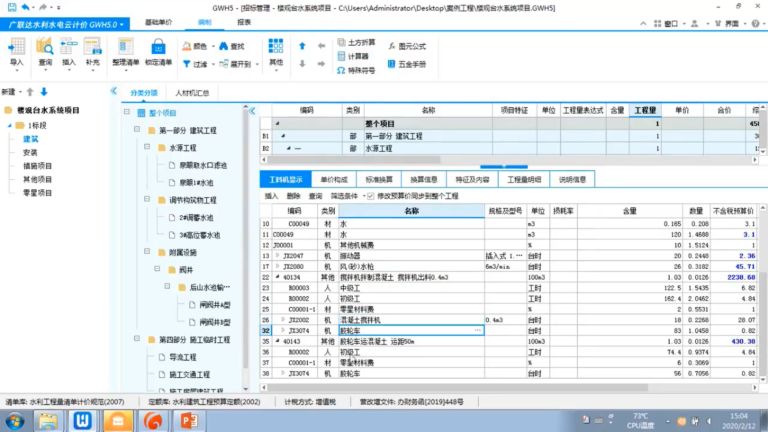Switch to the 单价构成 tab

(x=334, y=180)
